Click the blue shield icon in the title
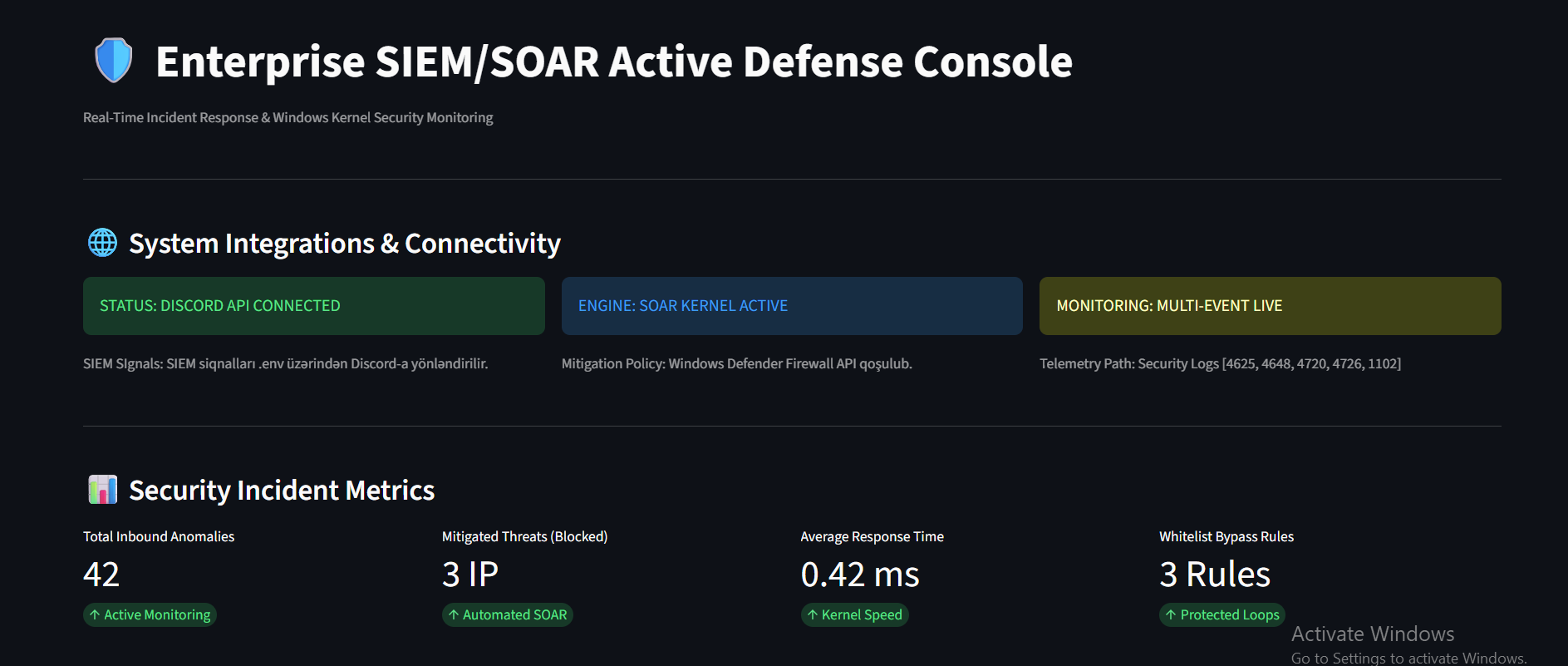The width and height of the screenshot is (1568, 666). [114, 61]
